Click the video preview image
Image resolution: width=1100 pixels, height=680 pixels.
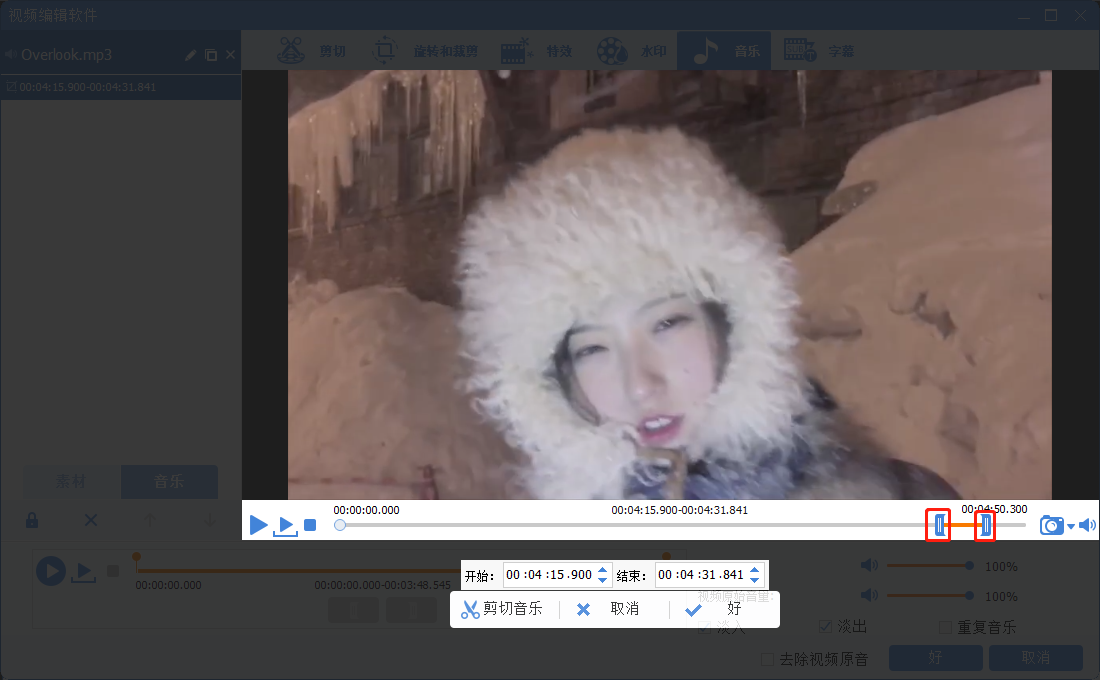[669, 284]
